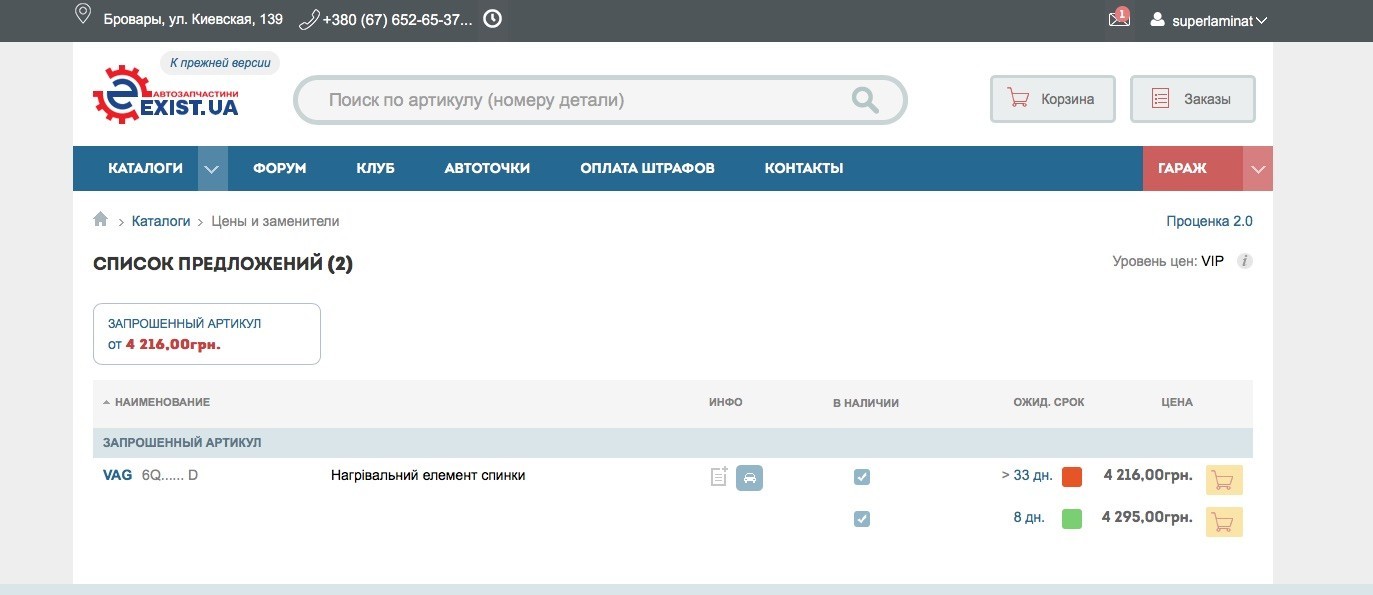Viewport: 1373px width, 595px height.
Task: Go to Оплата штрафов section
Action: tap(647, 168)
